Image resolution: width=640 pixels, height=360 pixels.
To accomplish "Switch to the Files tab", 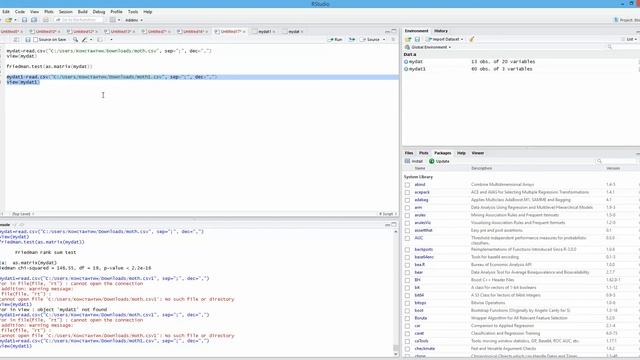I will pos(409,153).
